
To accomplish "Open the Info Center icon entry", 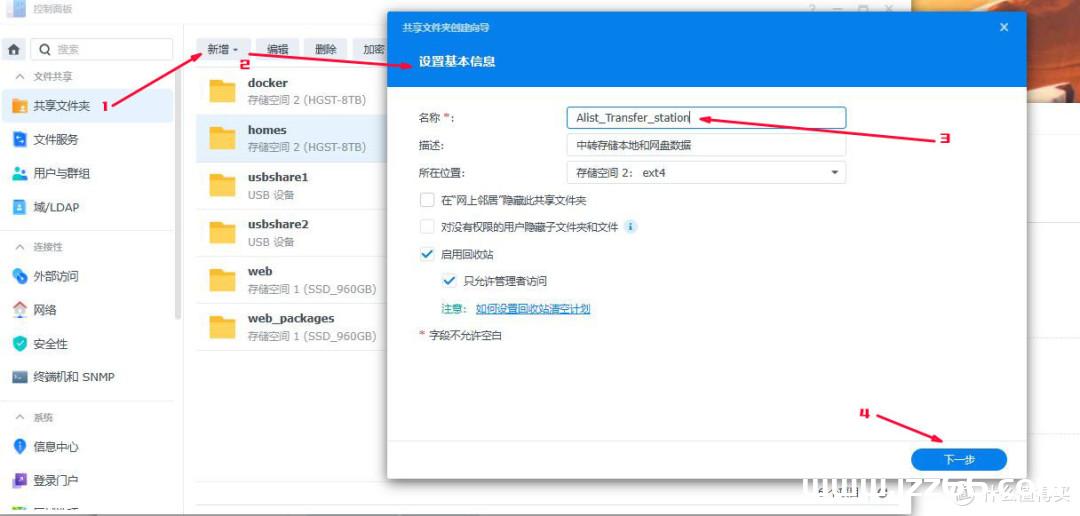I will pyautogui.click(x=20, y=446).
